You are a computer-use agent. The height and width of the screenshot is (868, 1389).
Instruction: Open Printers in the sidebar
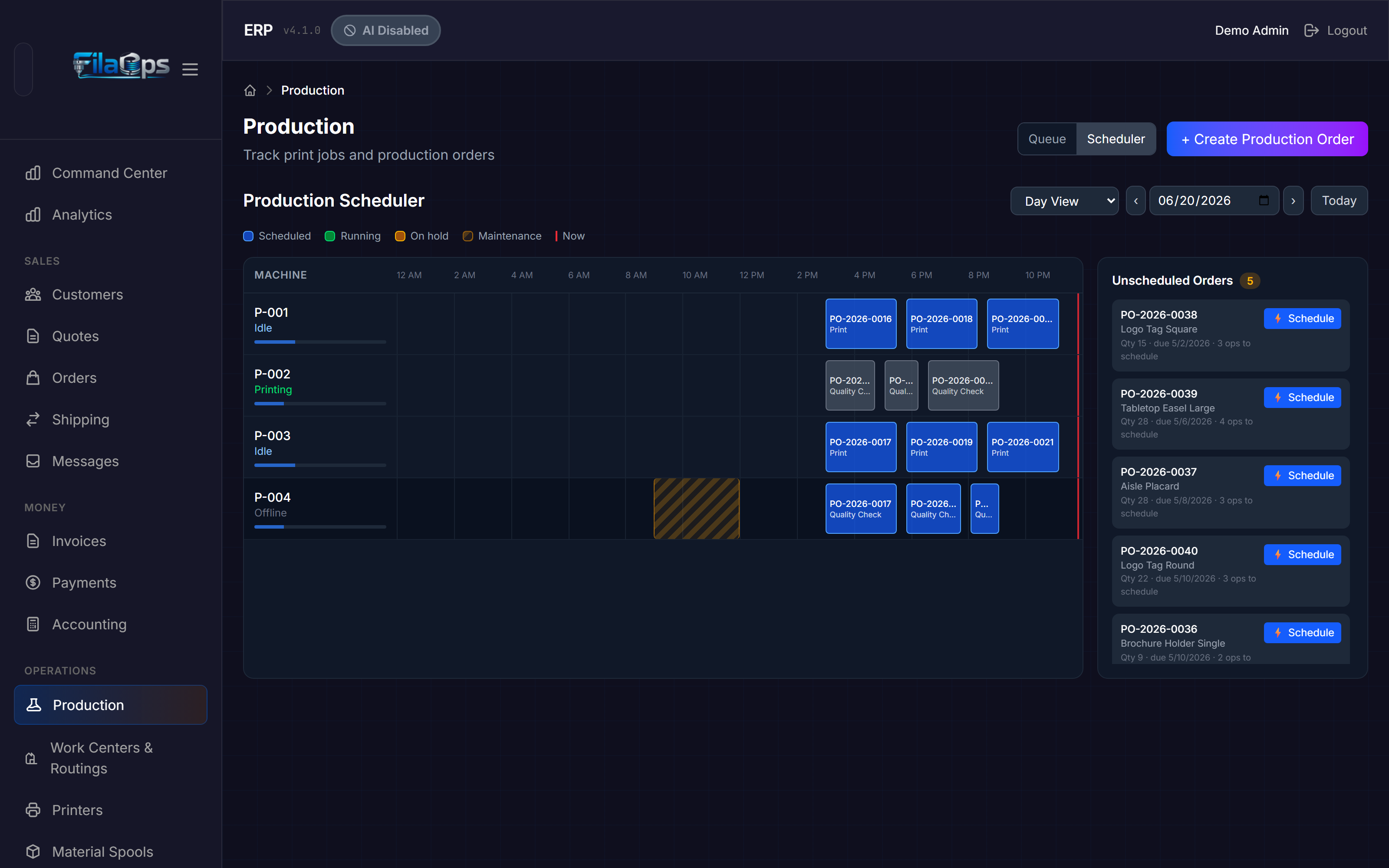click(111, 810)
